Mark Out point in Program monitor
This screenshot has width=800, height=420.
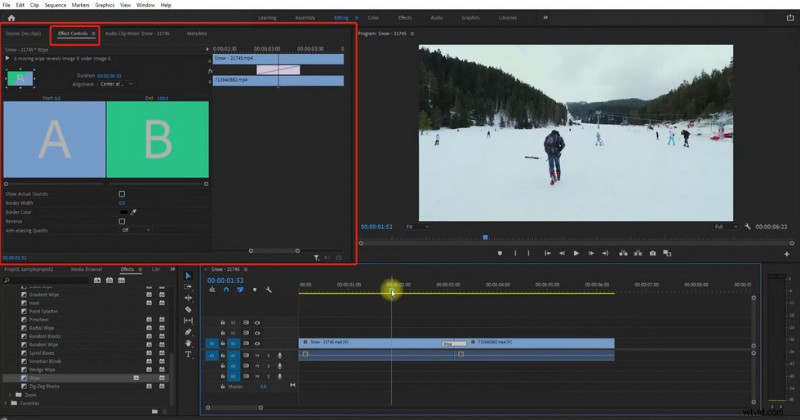pos(528,253)
